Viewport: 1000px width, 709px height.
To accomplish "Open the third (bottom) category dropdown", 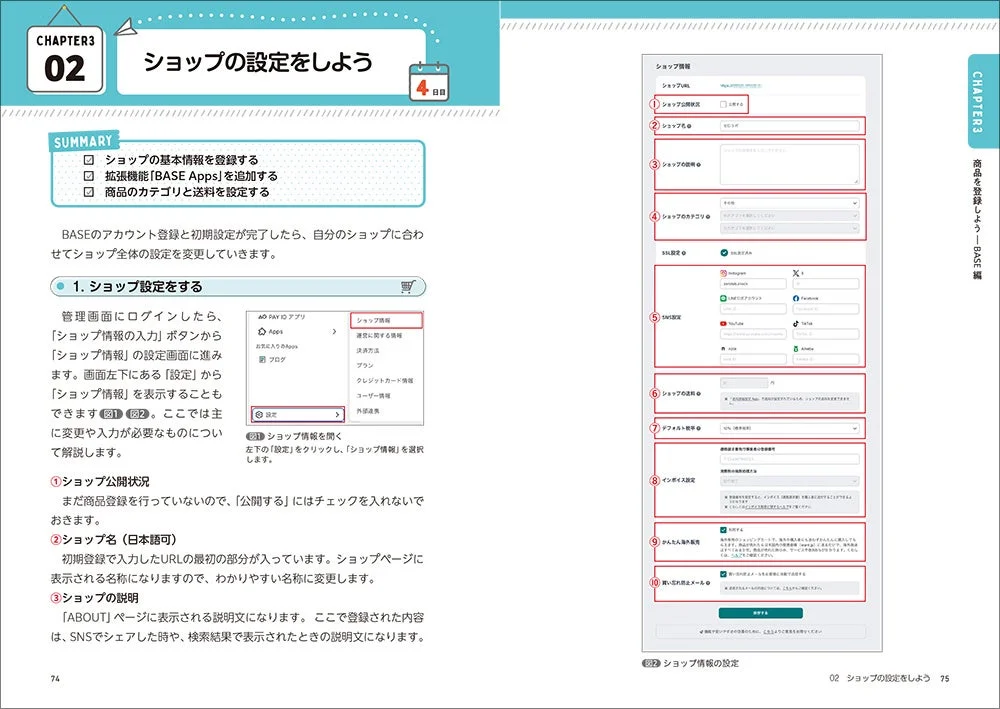I will click(790, 228).
